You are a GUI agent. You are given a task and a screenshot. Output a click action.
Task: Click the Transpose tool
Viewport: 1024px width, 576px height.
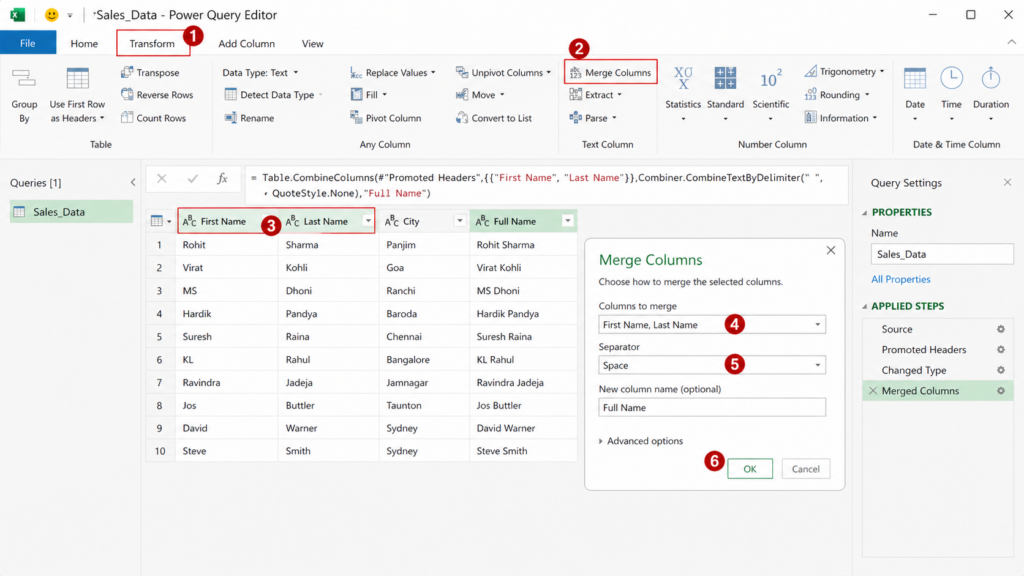point(150,72)
